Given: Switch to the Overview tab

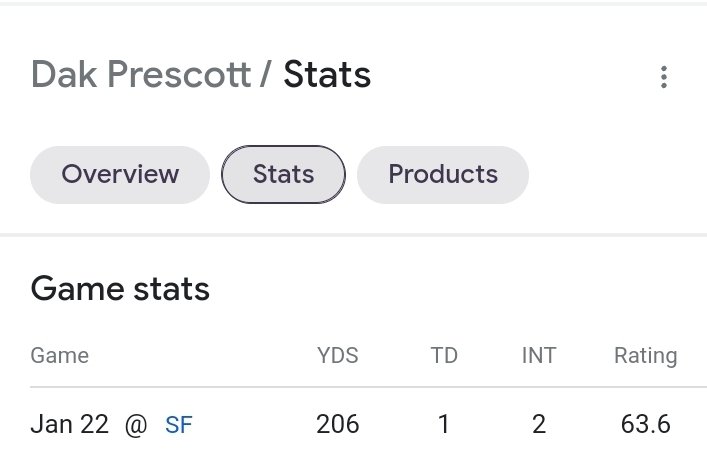Looking at the screenshot, I should [x=120, y=174].
